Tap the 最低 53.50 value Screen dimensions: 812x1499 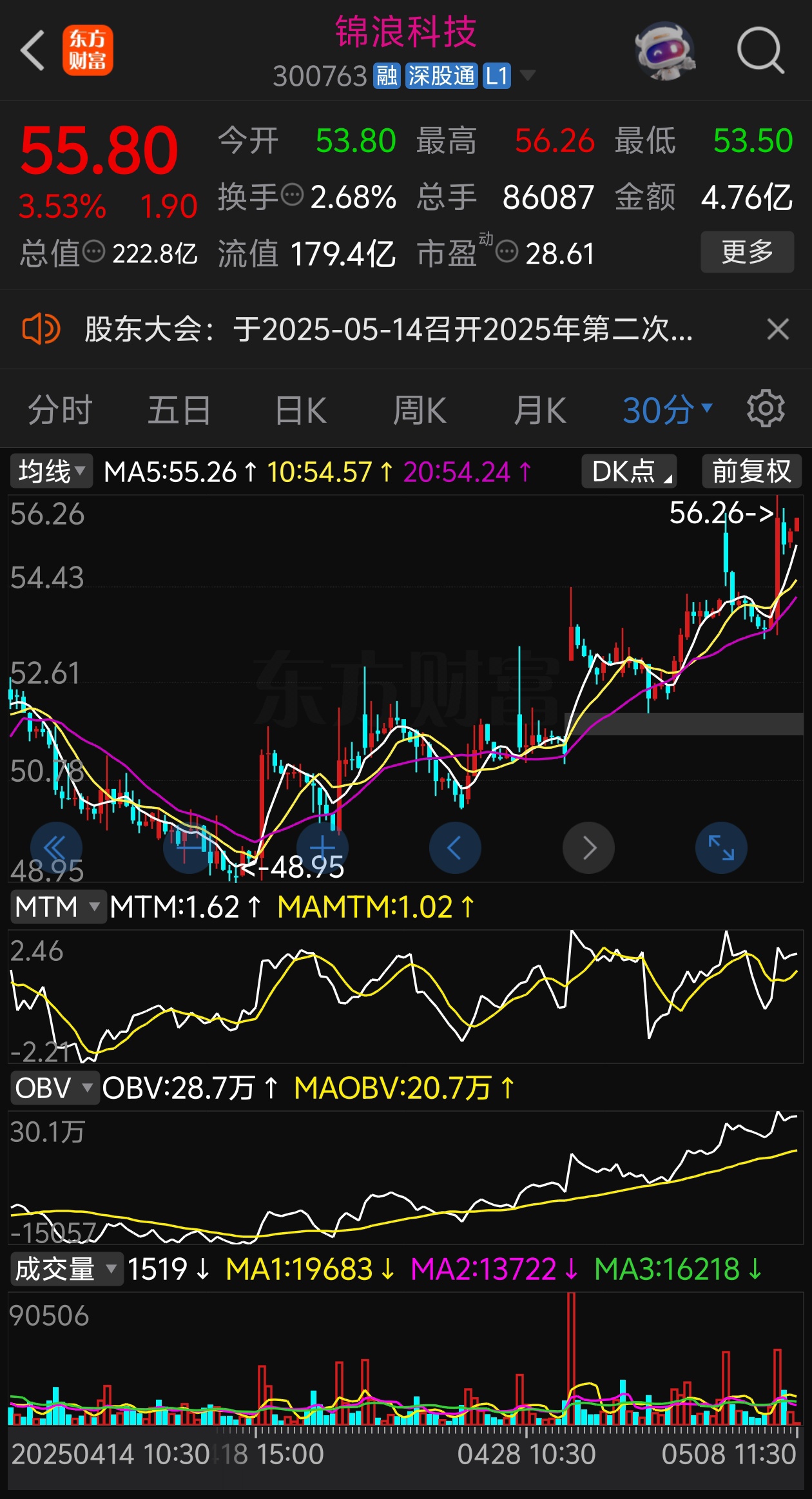[753, 140]
